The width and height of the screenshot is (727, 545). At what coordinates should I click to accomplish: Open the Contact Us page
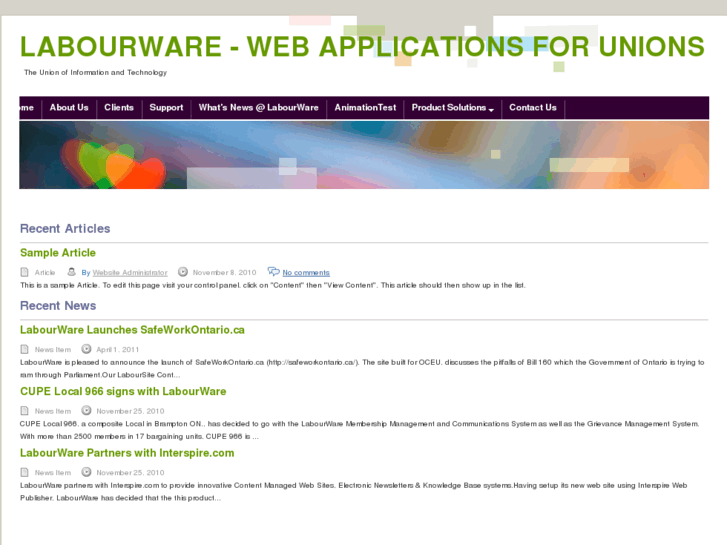pyautogui.click(x=533, y=108)
